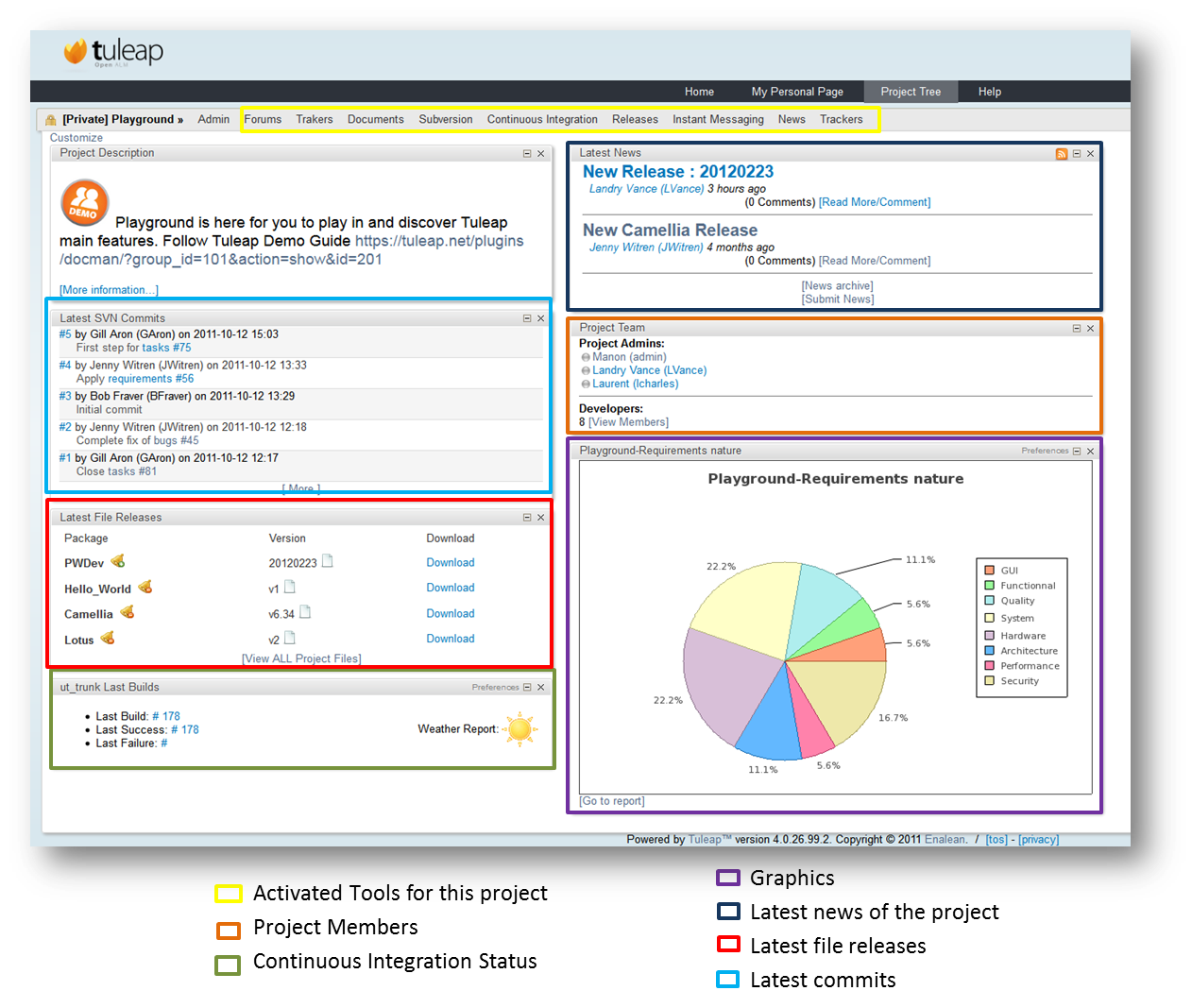The width and height of the screenshot is (1192, 1008).
Task: Click the Latest News RSS feed icon
Action: click(1062, 154)
